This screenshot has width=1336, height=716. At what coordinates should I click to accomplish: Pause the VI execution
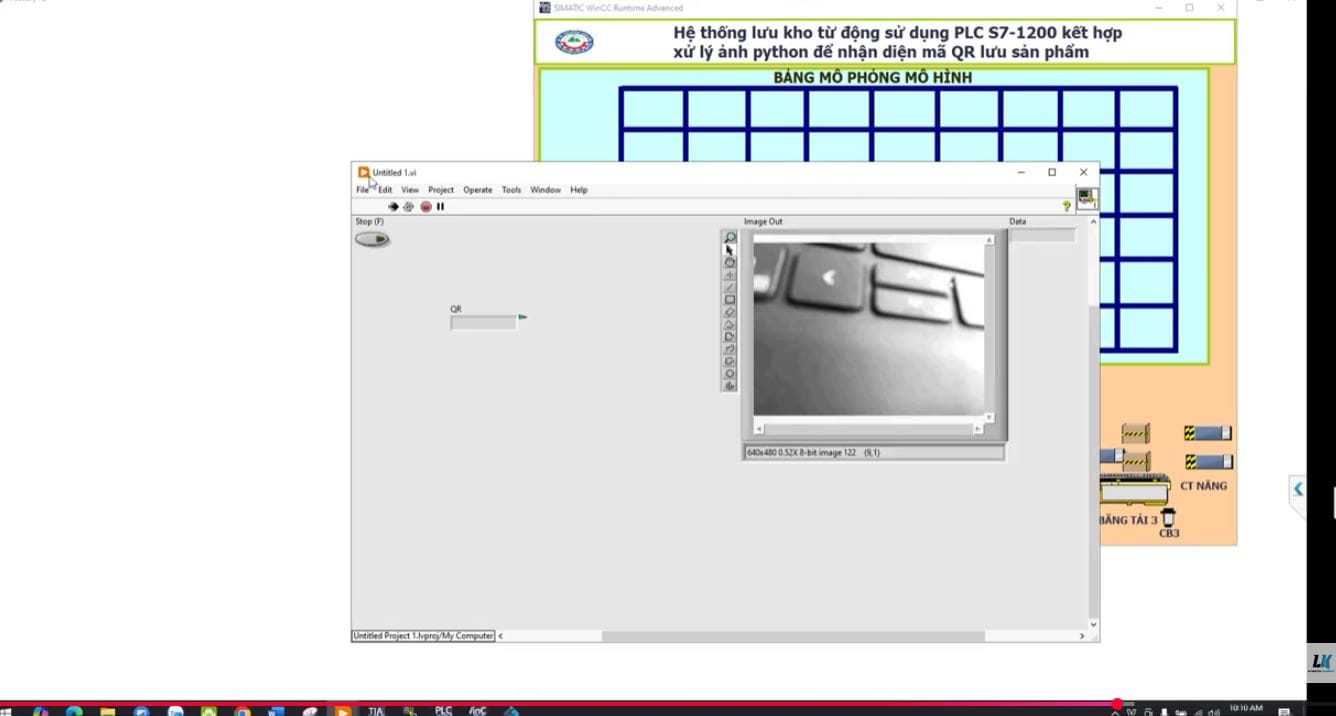tap(440, 207)
